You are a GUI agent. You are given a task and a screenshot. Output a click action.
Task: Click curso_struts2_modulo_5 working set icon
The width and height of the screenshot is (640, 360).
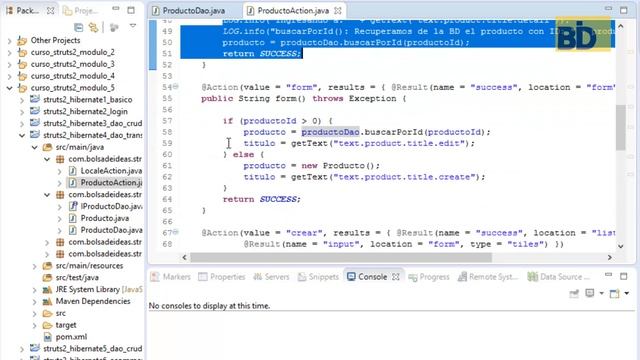coord(22,88)
